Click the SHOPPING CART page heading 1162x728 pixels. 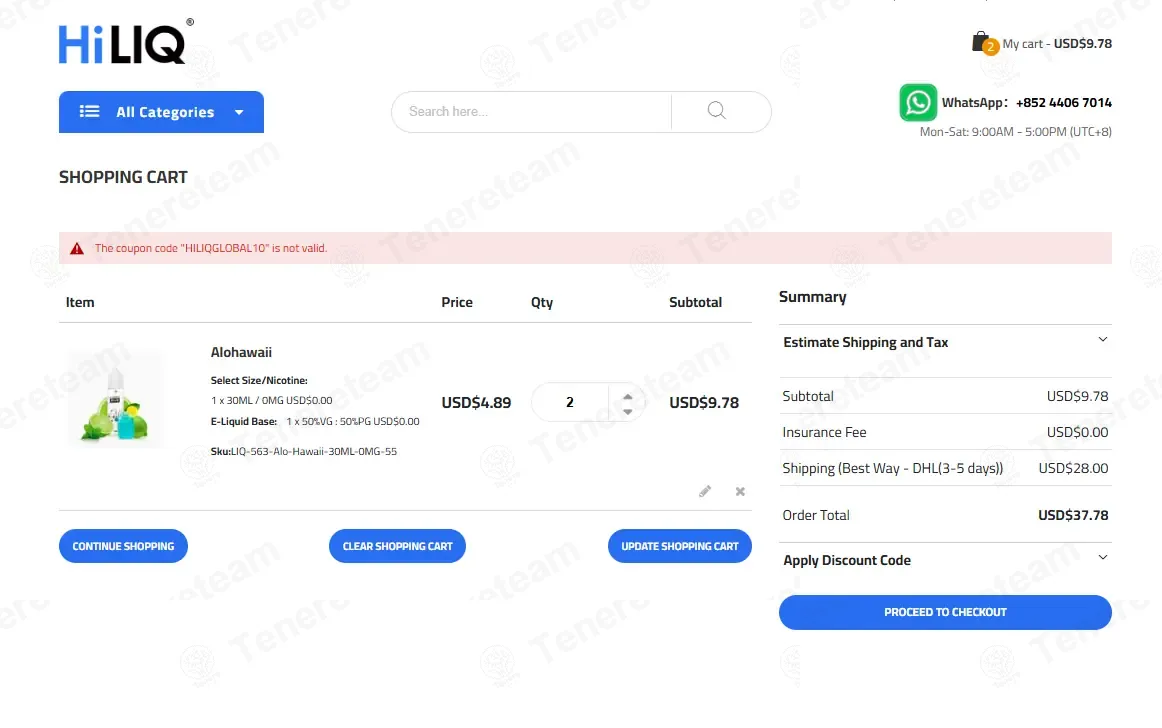[x=123, y=177]
